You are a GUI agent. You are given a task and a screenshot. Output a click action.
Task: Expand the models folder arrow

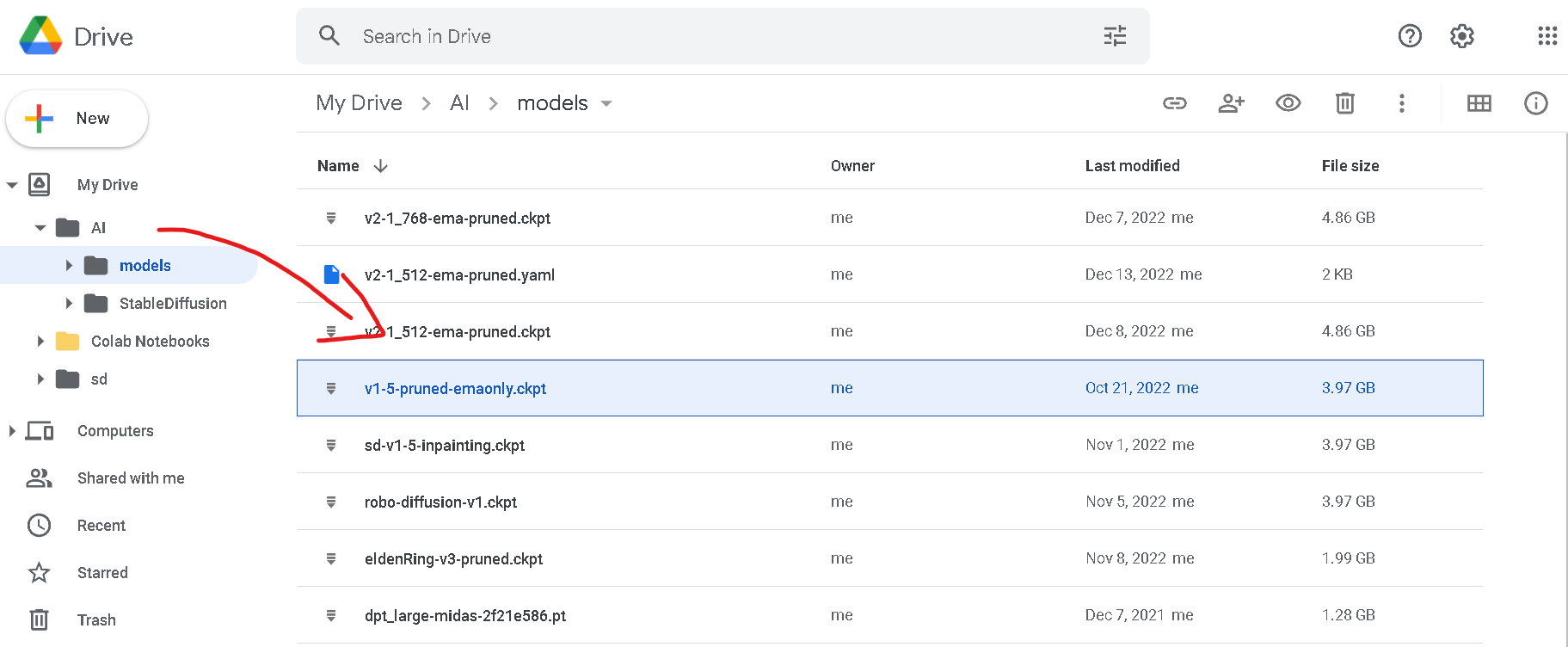pyautogui.click(x=69, y=265)
